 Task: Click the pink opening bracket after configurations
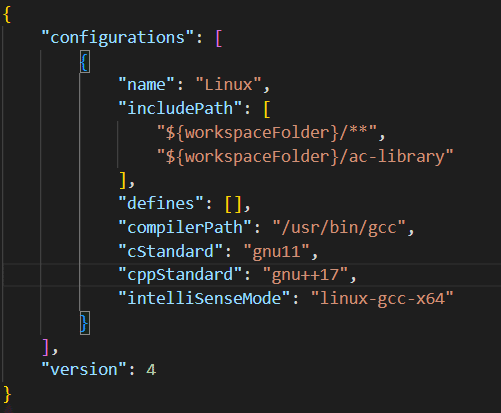(x=219, y=38)
